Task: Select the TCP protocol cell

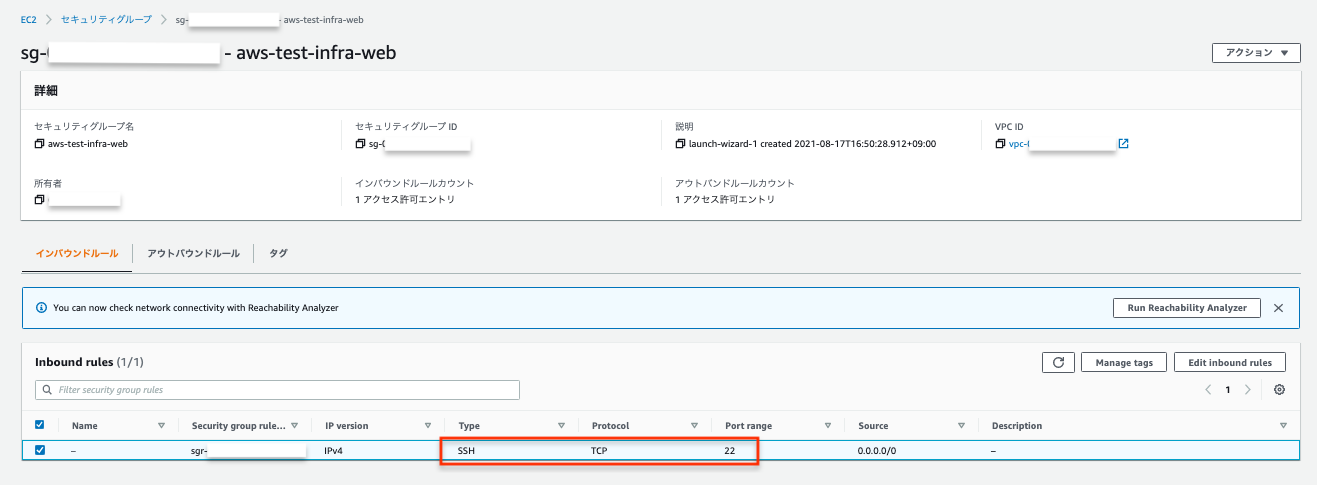Action: coord(600,452)
